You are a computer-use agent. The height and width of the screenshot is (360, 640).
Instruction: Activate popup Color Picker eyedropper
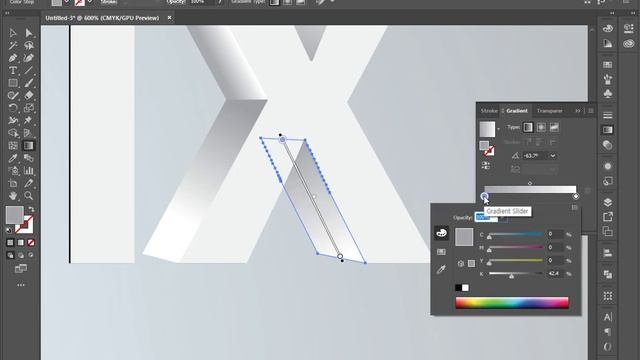(x=441, y=269)
